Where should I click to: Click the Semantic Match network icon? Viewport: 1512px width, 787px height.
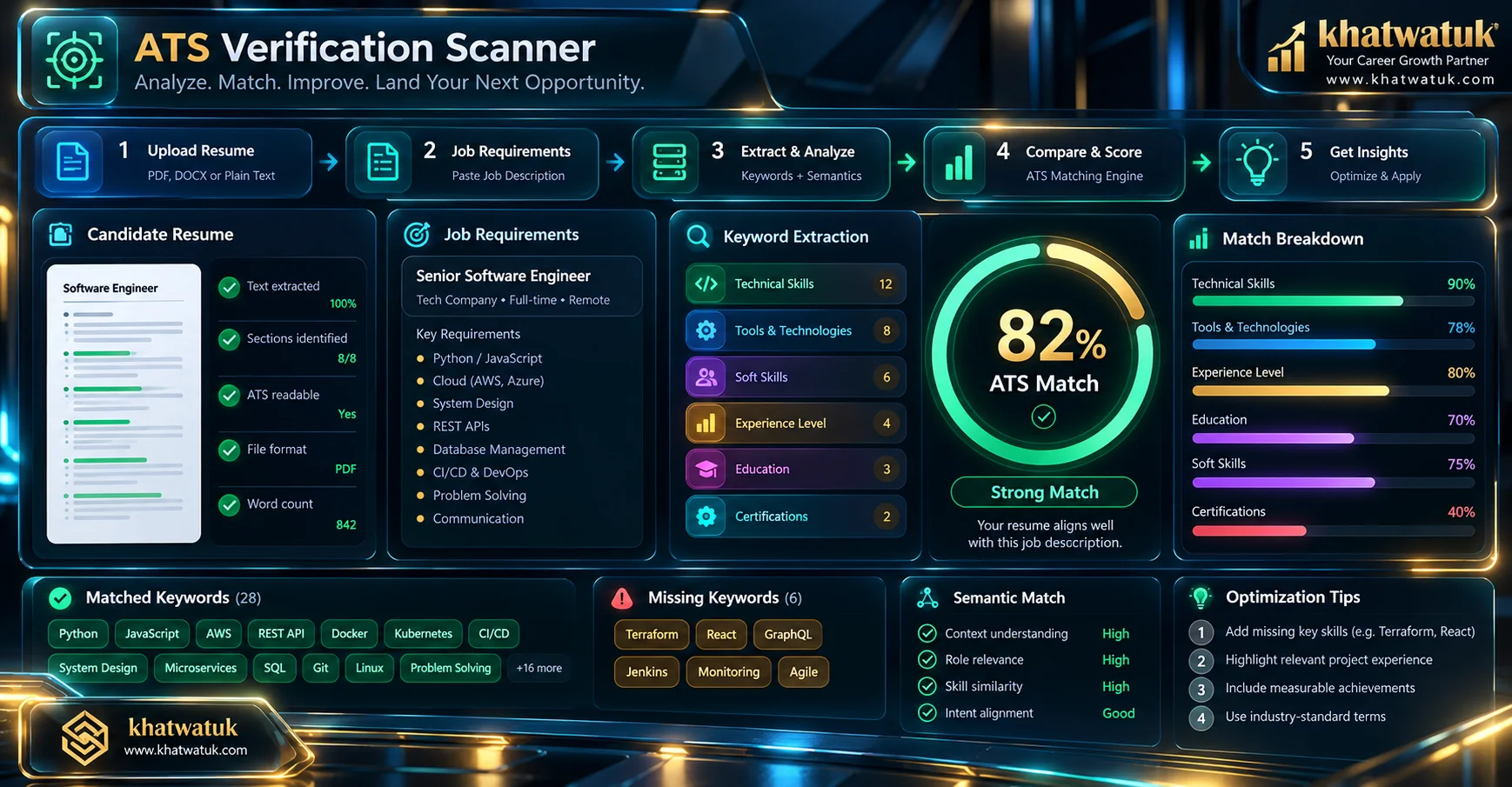[x=927, y=597]
